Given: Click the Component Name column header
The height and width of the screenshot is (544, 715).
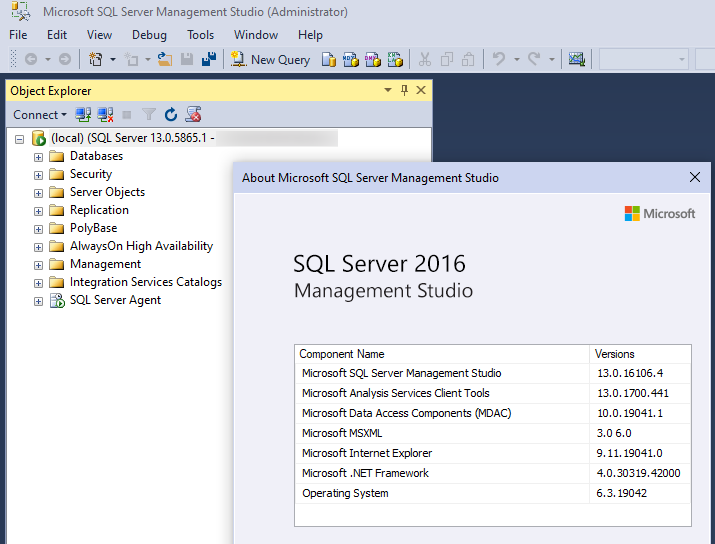Looking at the screenshot, I should [442, 354].
